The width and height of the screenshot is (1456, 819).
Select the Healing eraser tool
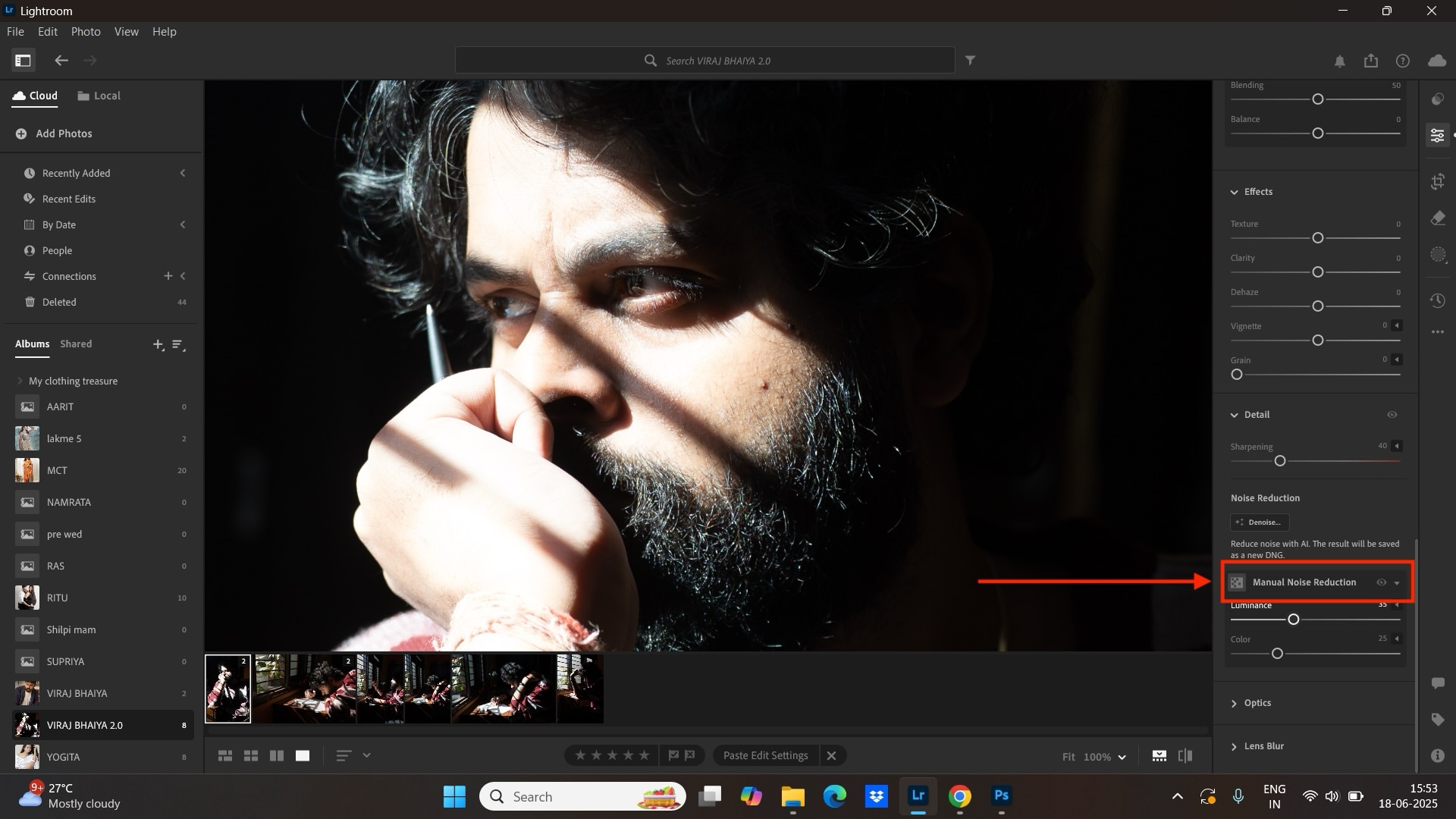click(1438, 218)
